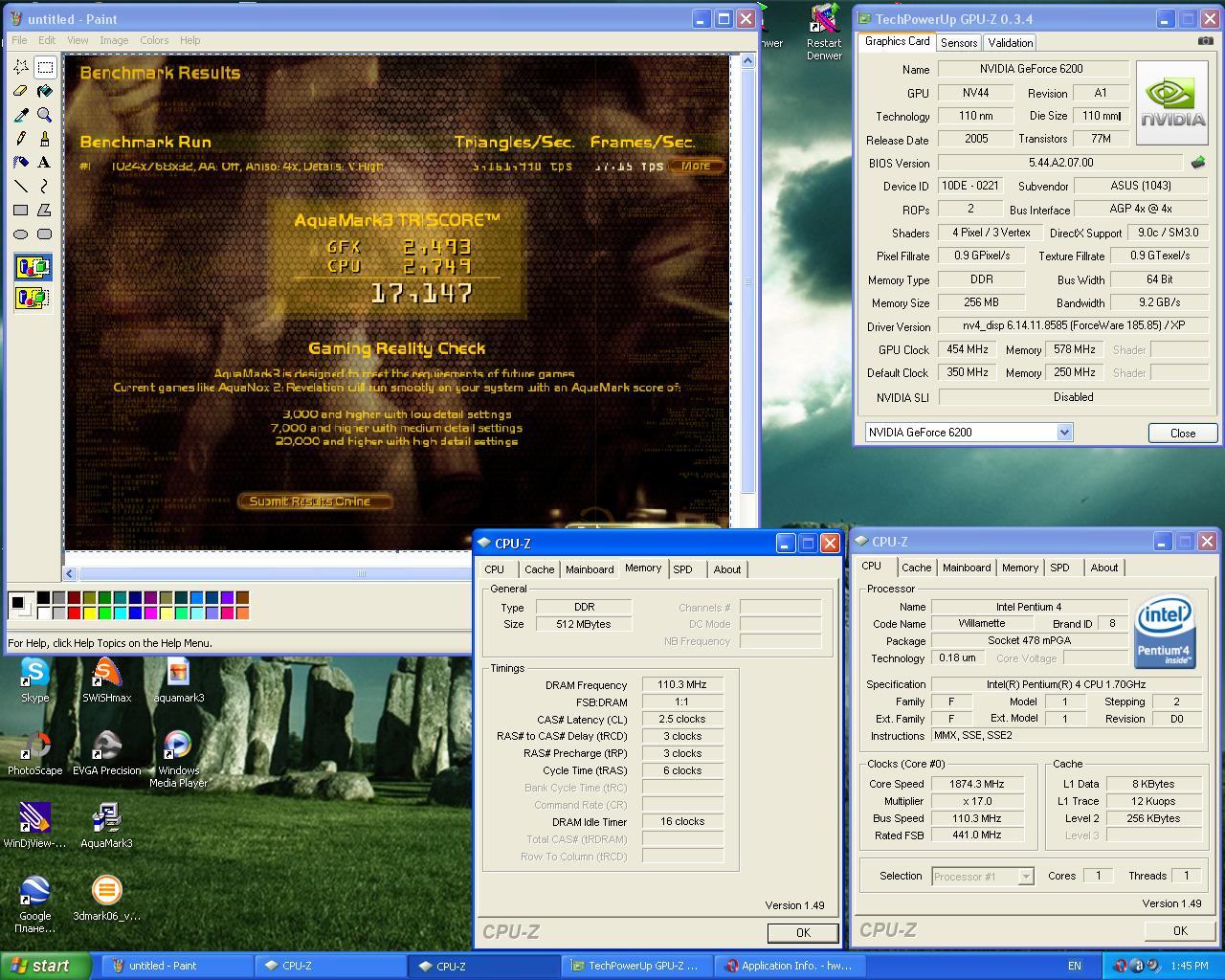Open the Colors menu in Paint
Screen dimensions: 1225x980
coord(154,40)
